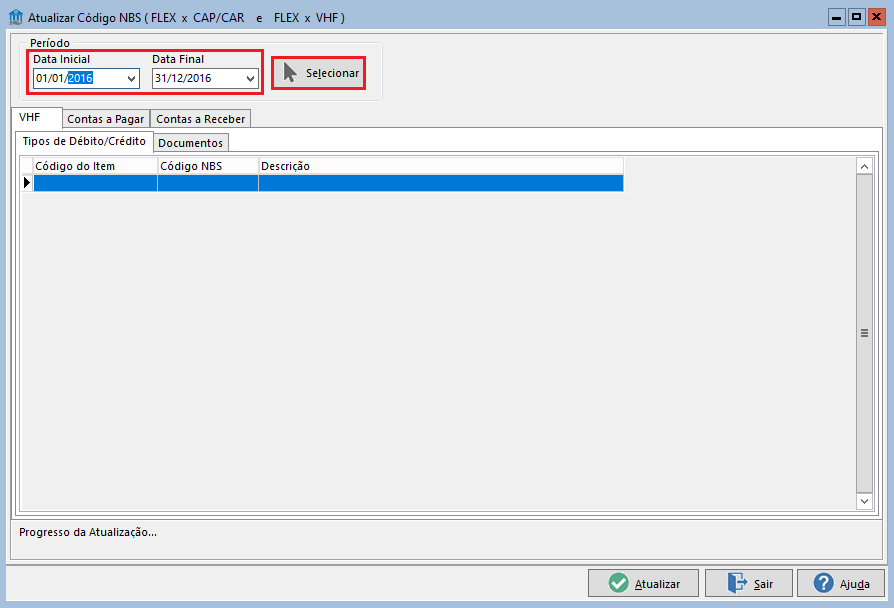Open the Data Final date dropdown
The image size is (894, 608).
250,78
